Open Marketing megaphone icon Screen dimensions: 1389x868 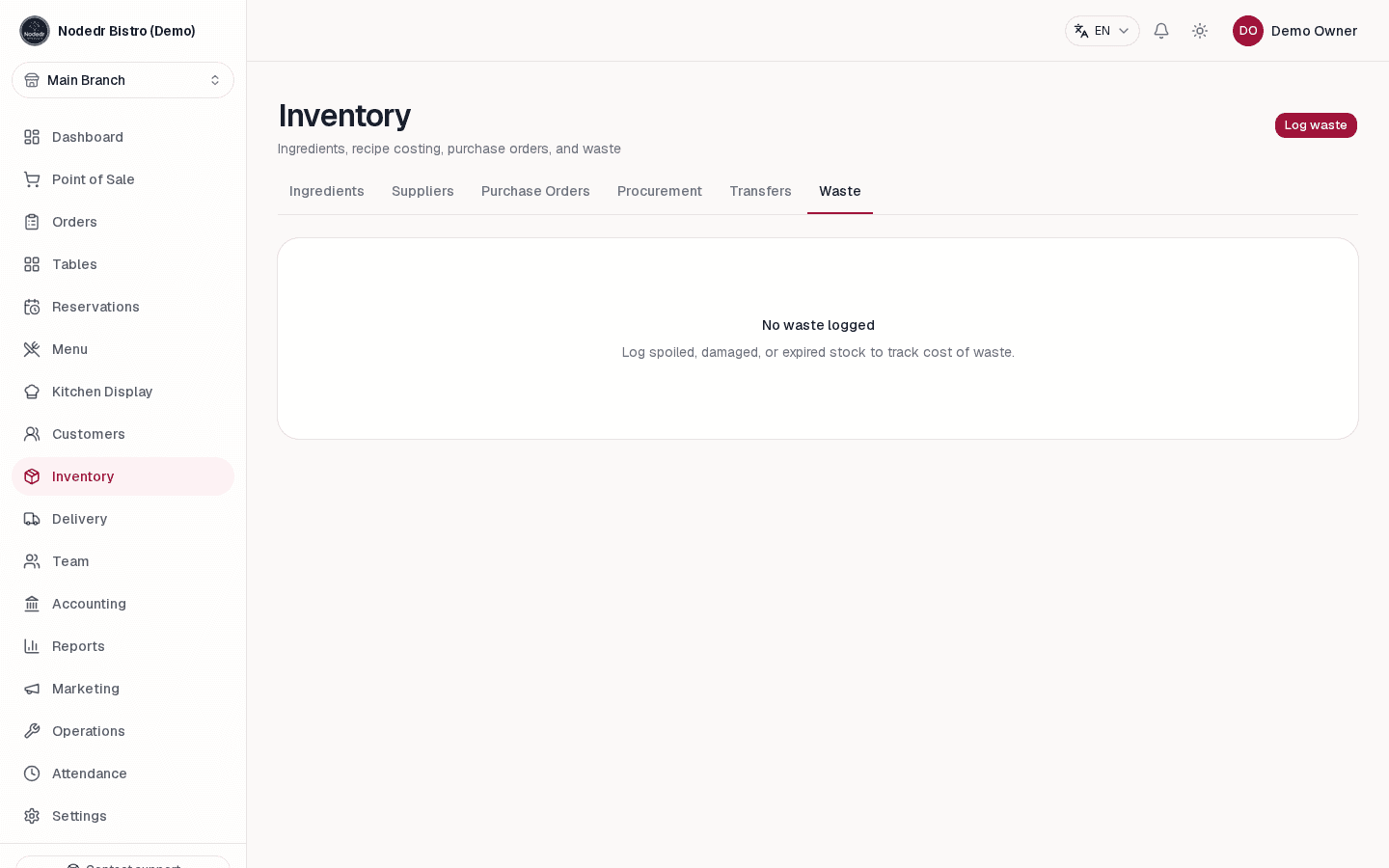point(32,689)
